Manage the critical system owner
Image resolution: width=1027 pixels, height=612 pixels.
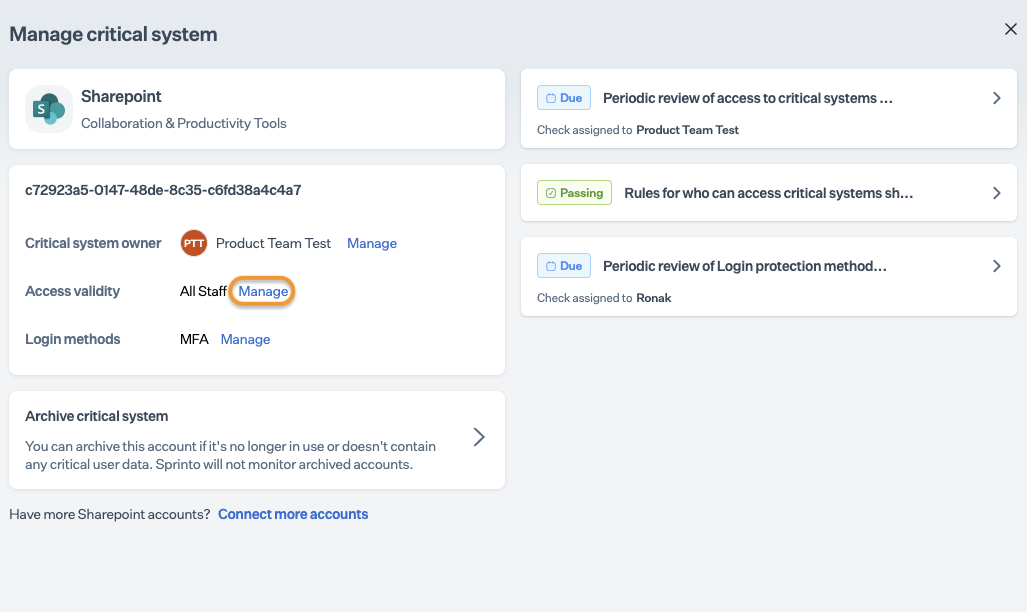tap(372, 243)
